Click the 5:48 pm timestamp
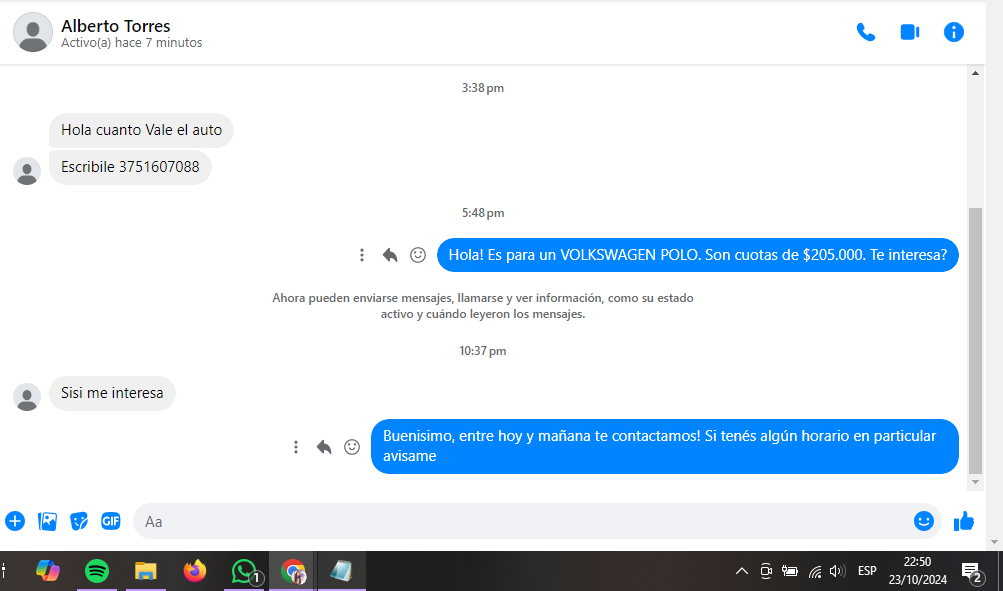Image resolution: width=1003 pixels, height=591 pixels. coord(483,213)
